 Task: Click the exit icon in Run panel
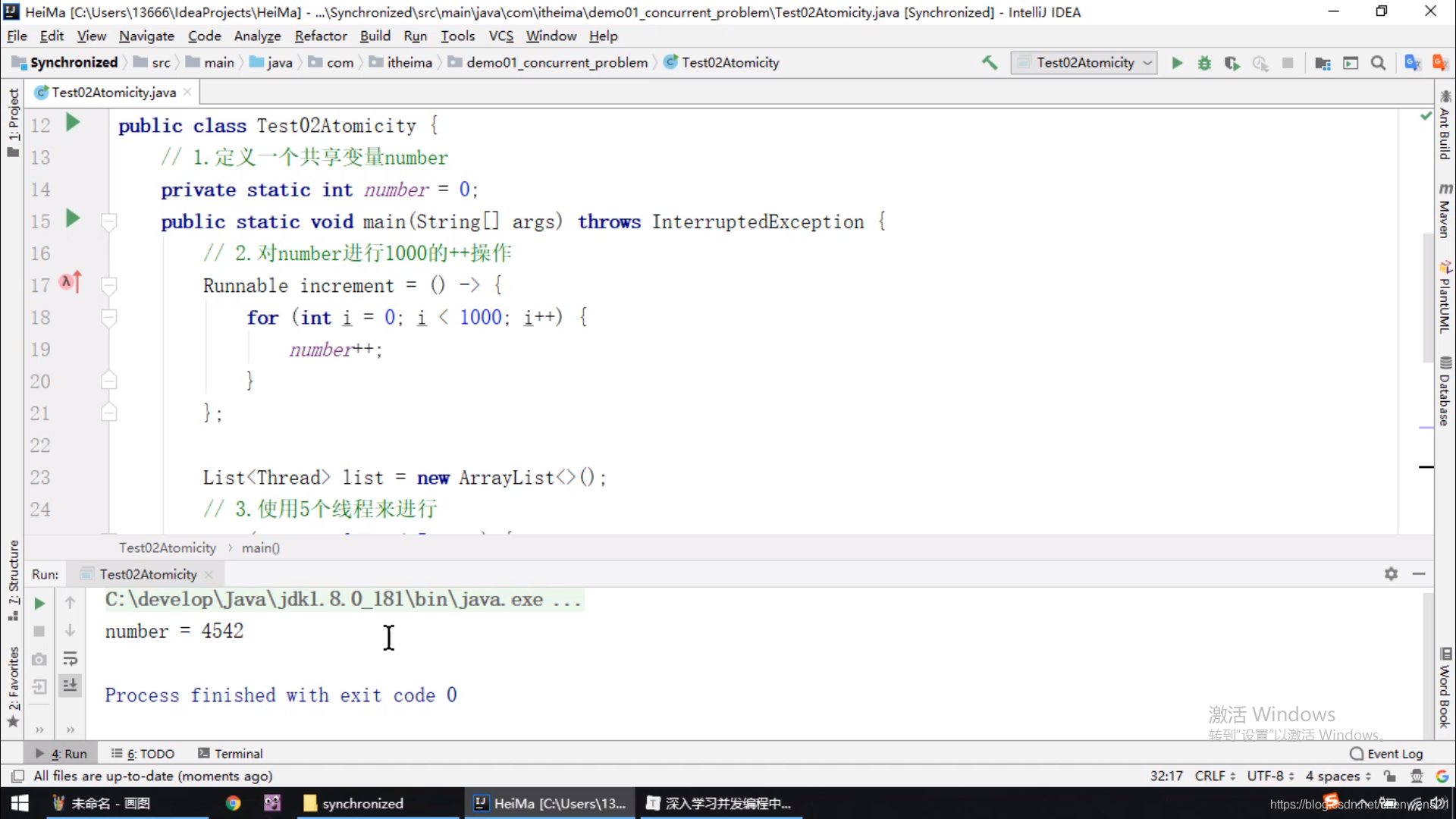click(x=39, y=686)
